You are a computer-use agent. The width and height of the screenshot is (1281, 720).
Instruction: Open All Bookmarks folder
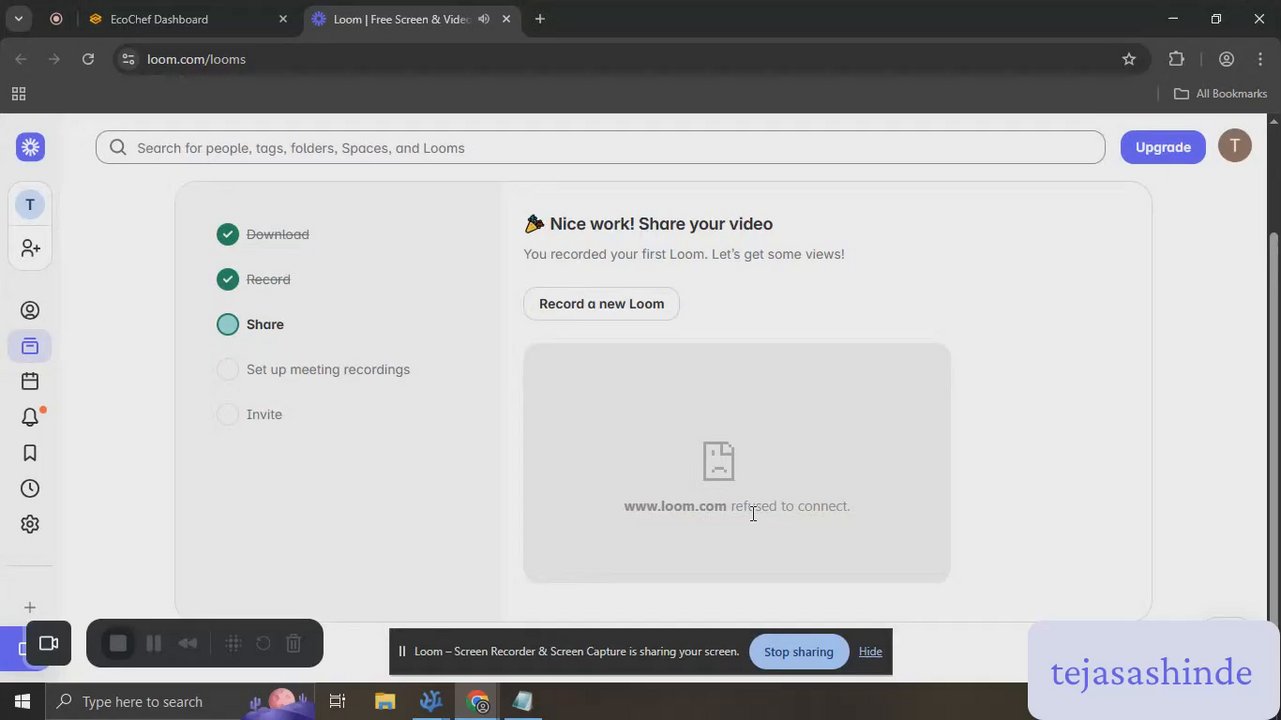pos(1220,94)
